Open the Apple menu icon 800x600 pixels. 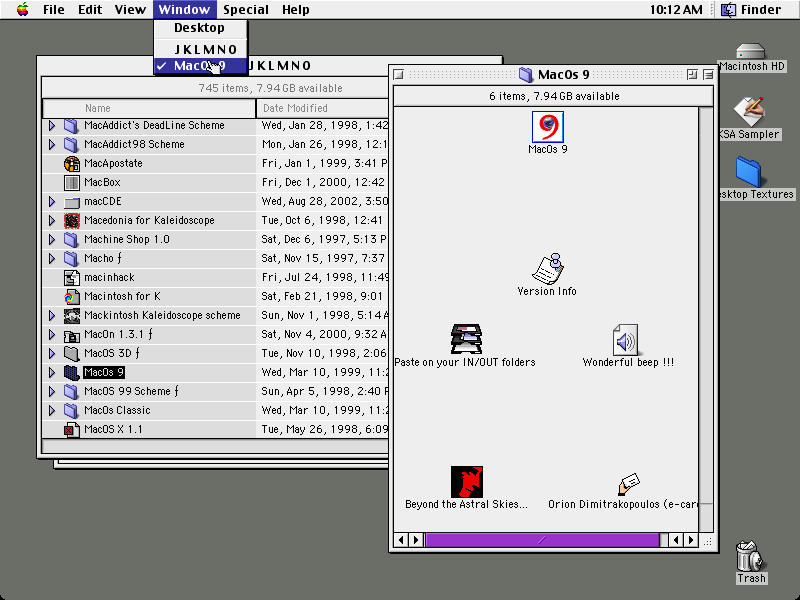pyautogui.click(x=22, y=9)
